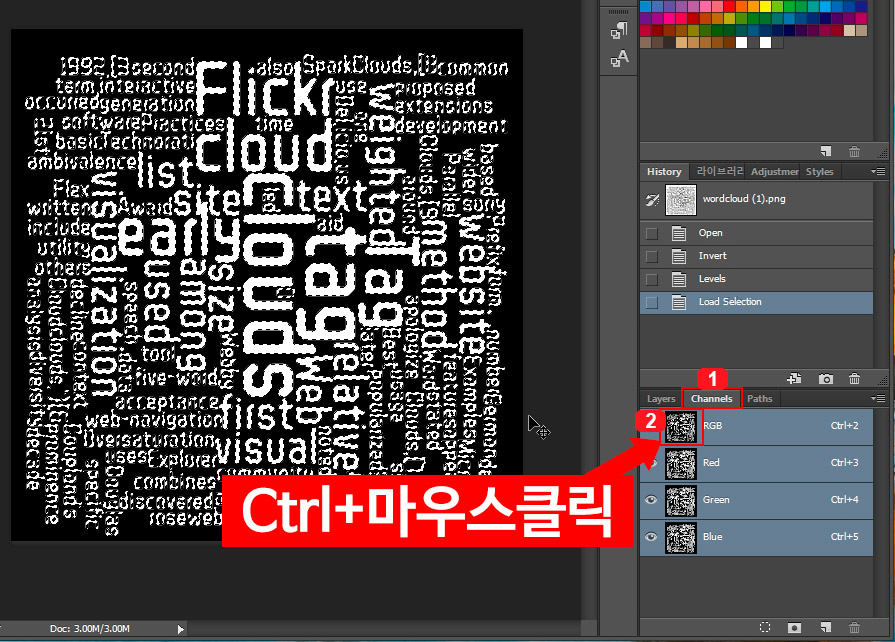The height and width of the screenshot is (642, 895).
Task: Click the Blue channel thumbnail
Action: coord(681,538)
